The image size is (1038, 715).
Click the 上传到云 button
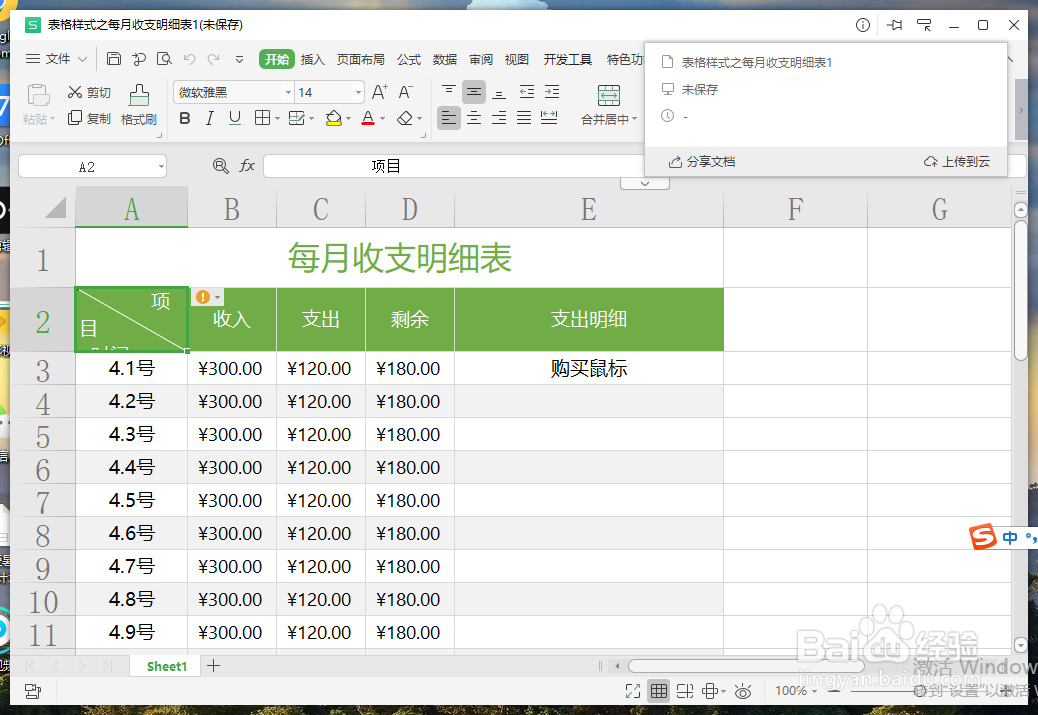pyautogui.click(x=956, y=161)
